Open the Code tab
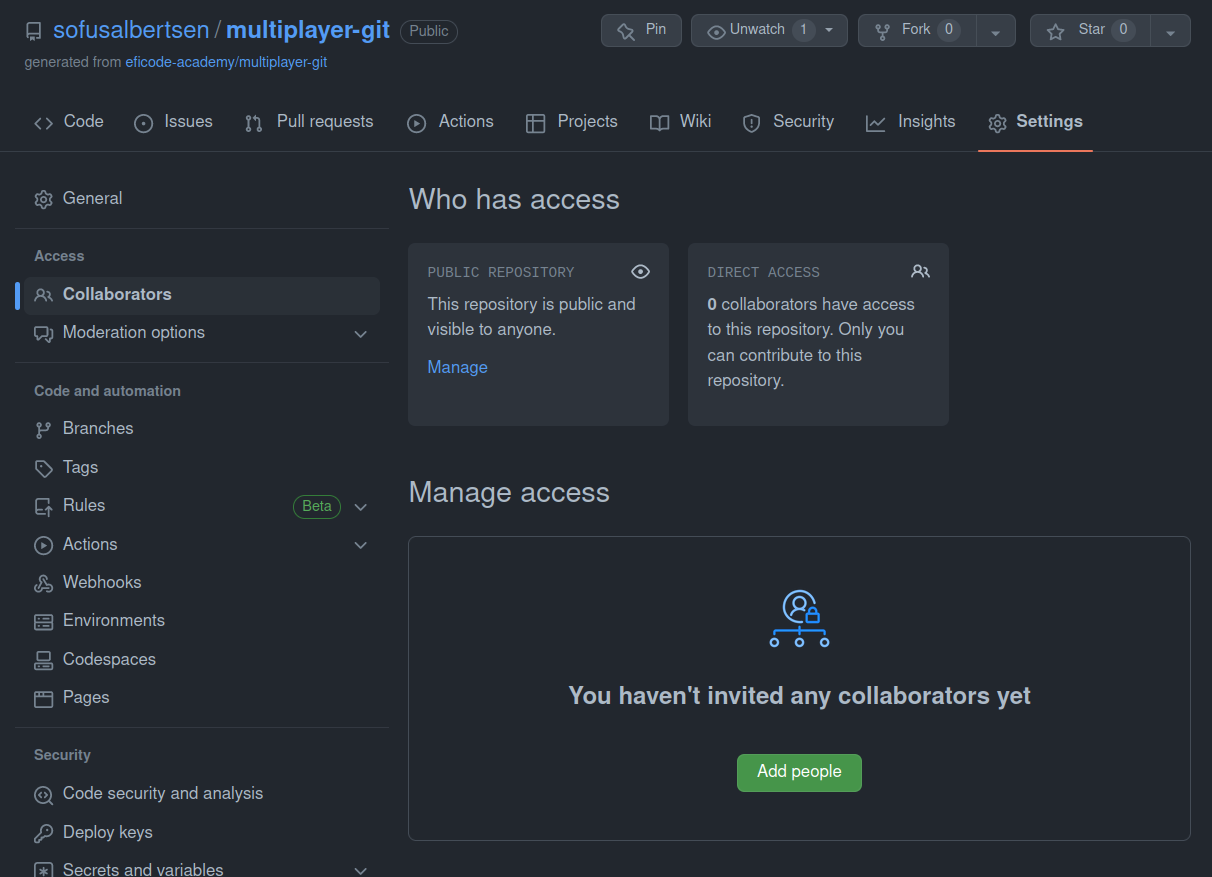This screenshot has width=1212, height=877. (69, 122)
